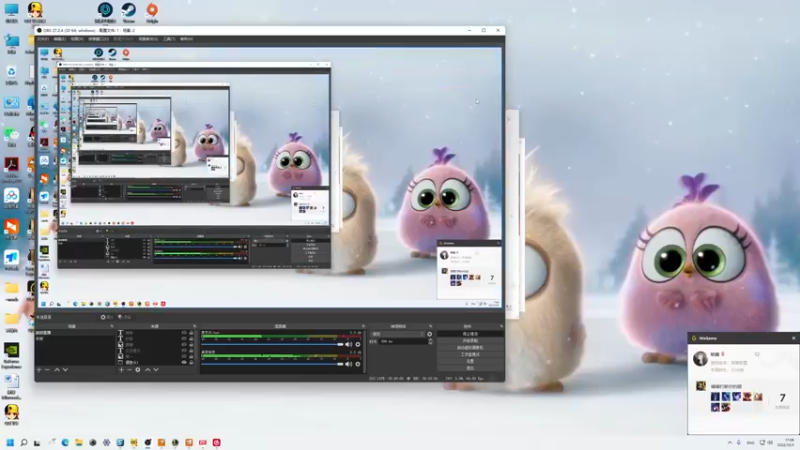
Task: Hide the top source row with its eye icon
Action: 184,333
